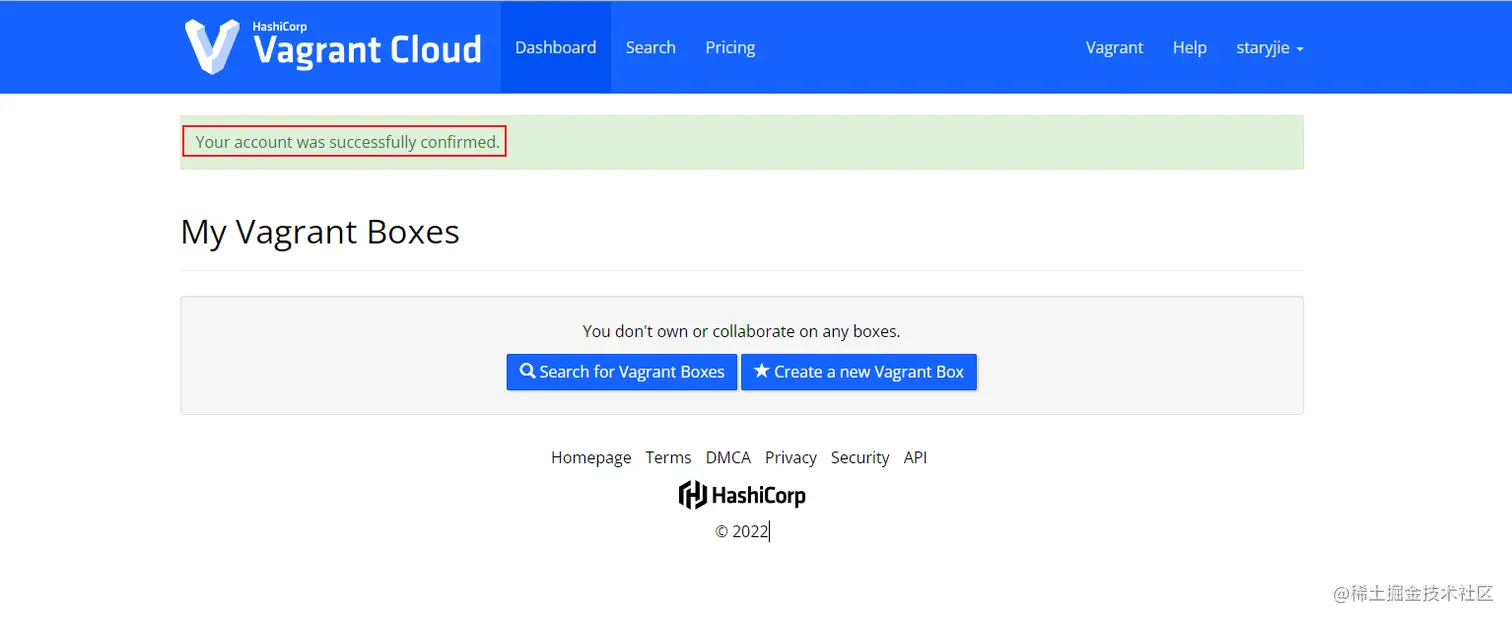Click Create a new Vagrant Box button
Image resolution: width=1512 pixels, height=622 pixels.
(859, 372)
